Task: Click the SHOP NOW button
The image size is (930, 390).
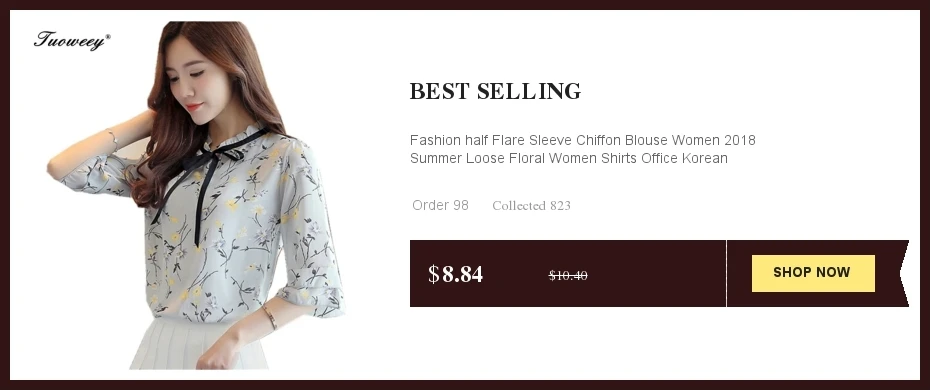Action: click(813, 273)
